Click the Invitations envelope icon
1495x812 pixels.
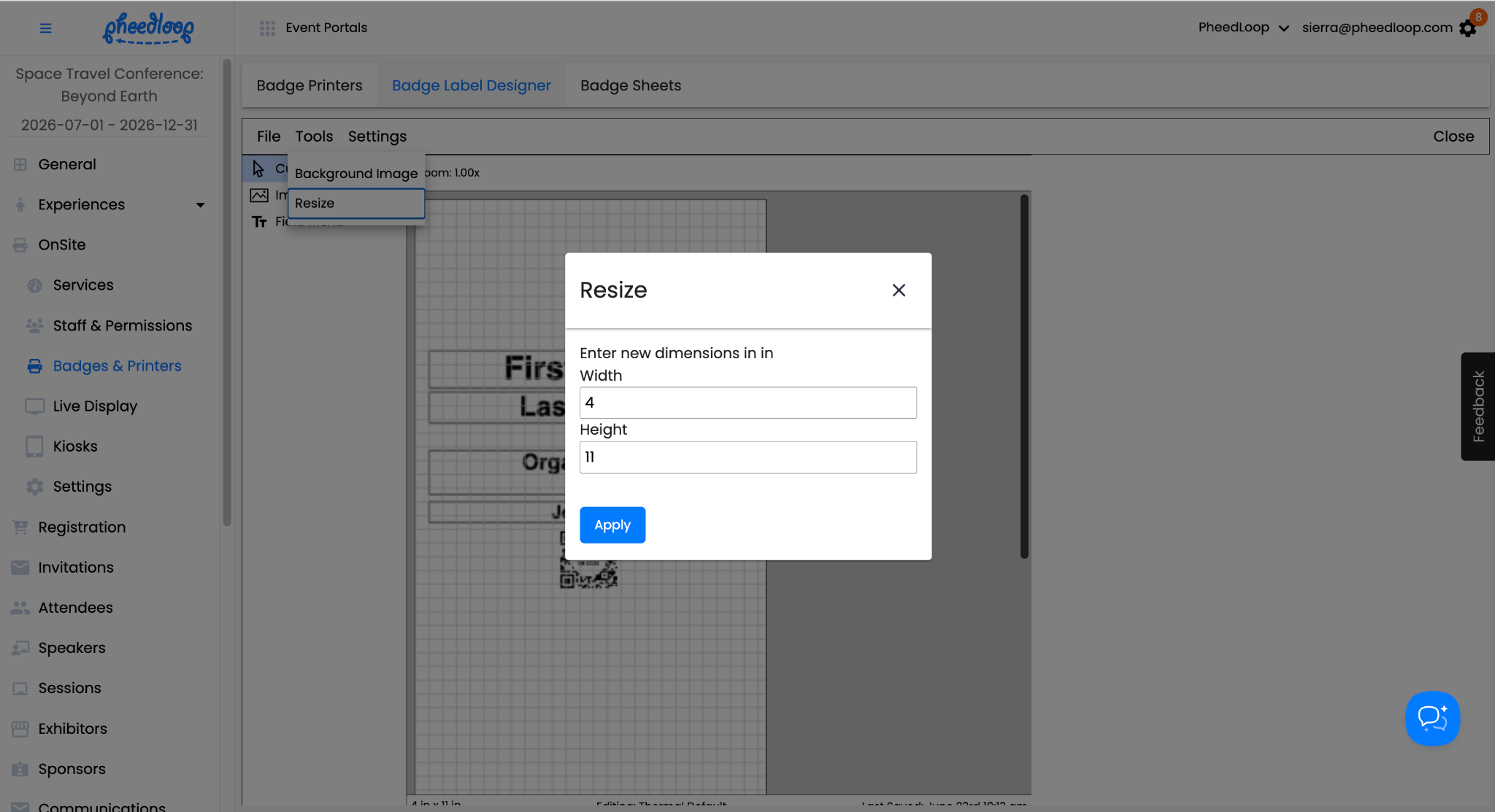tap(20, 568)
